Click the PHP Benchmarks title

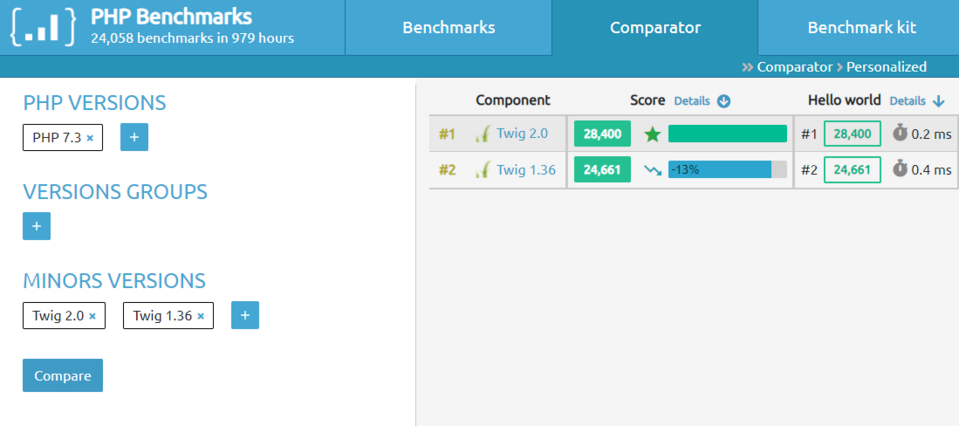point(171,17)
